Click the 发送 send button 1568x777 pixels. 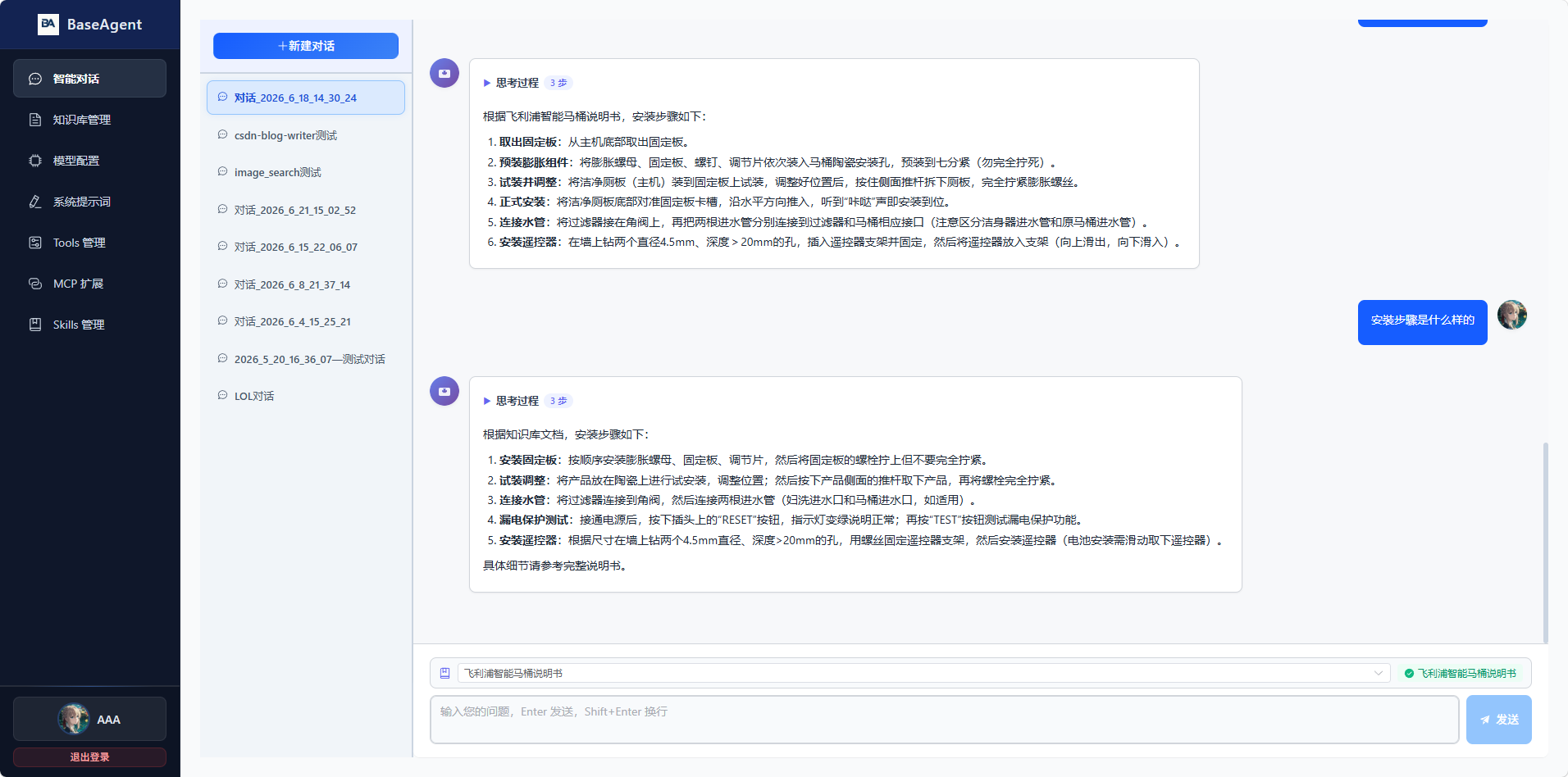(x=1498, y=720)
